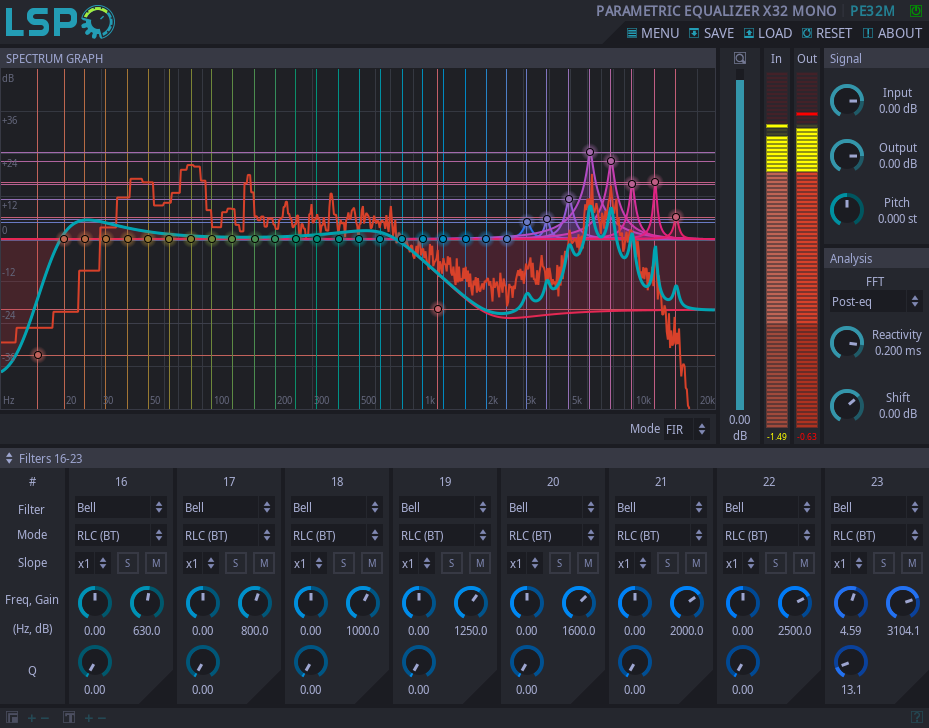
Task: Toggle the S button for filter 16
Action: pos(127,563)
